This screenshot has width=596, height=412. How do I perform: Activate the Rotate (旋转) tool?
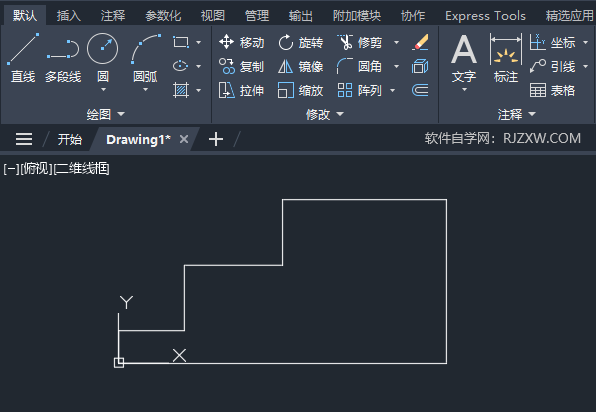click(301, 42)
